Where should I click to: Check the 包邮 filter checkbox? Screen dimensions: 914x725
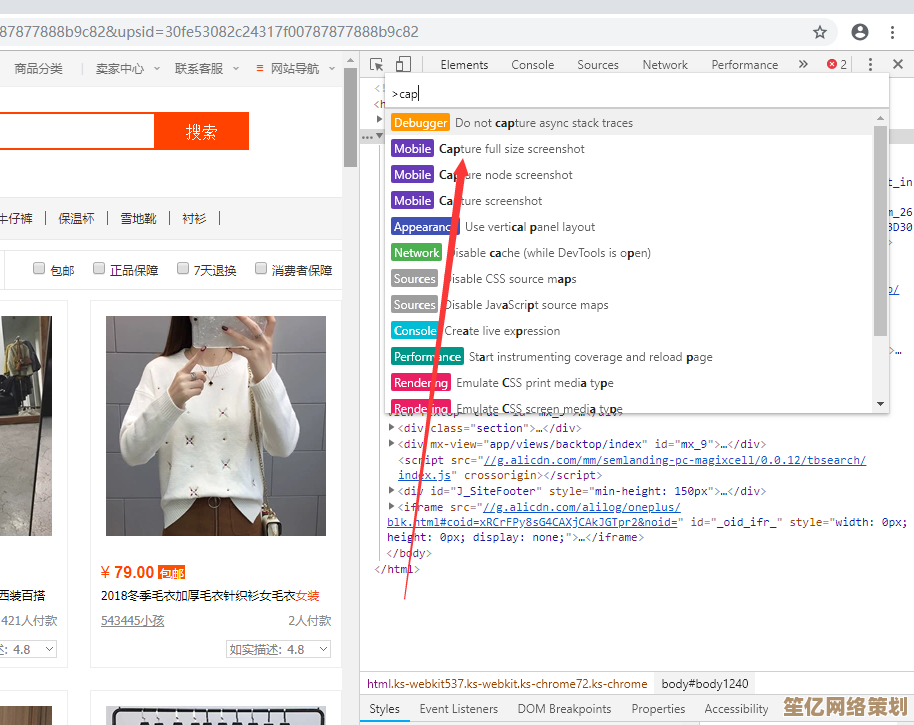(x=39, y=268)
